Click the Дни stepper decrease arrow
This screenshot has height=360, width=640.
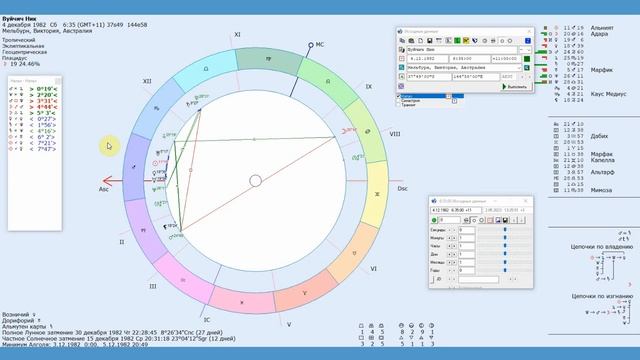[449, 254]
